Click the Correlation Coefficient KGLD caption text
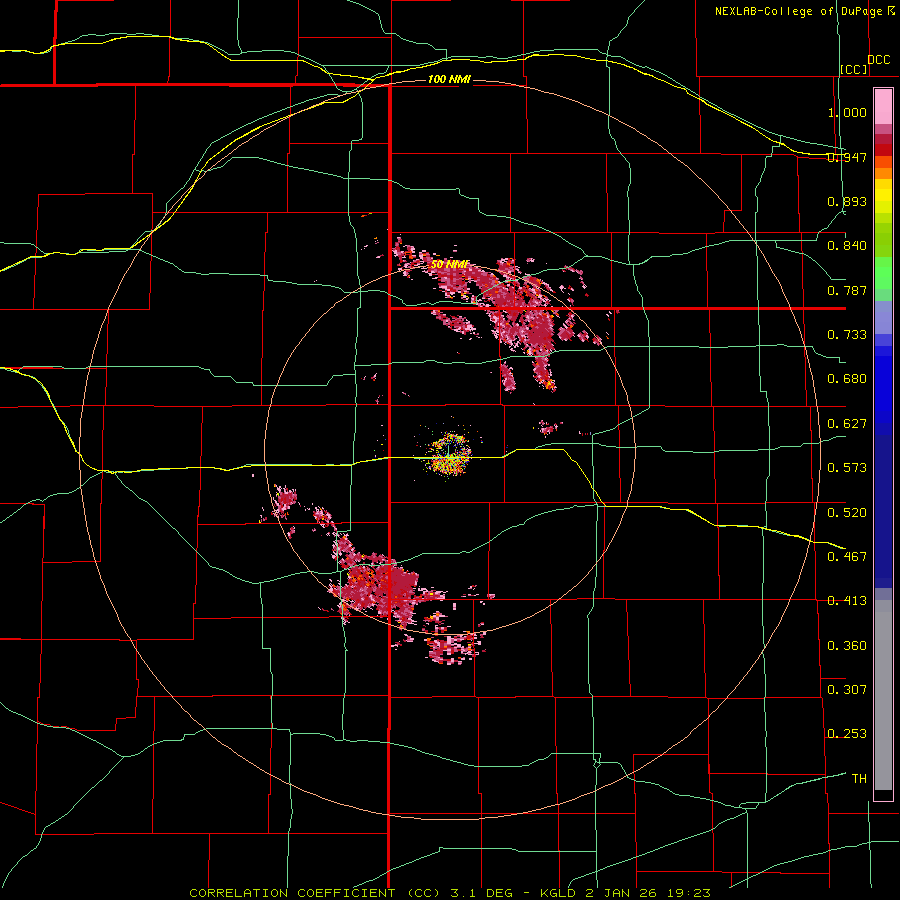Viewport: 900px width, 900px height. point(450,893)
